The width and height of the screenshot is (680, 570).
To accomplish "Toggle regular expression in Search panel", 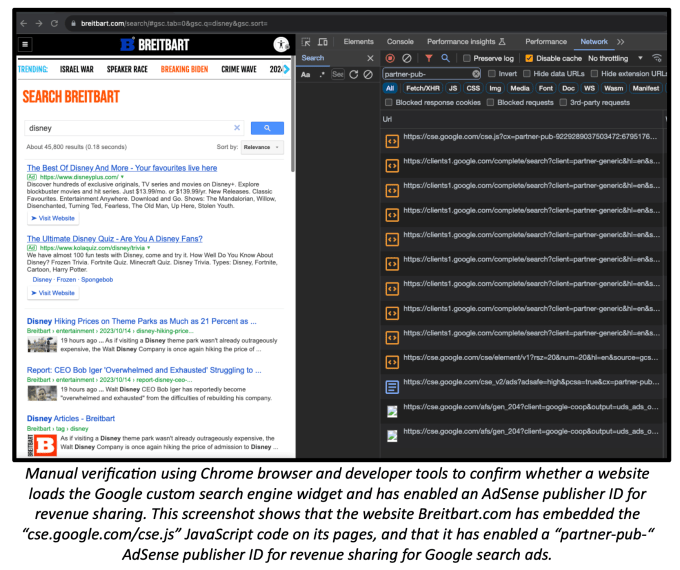I will [322, 75].
